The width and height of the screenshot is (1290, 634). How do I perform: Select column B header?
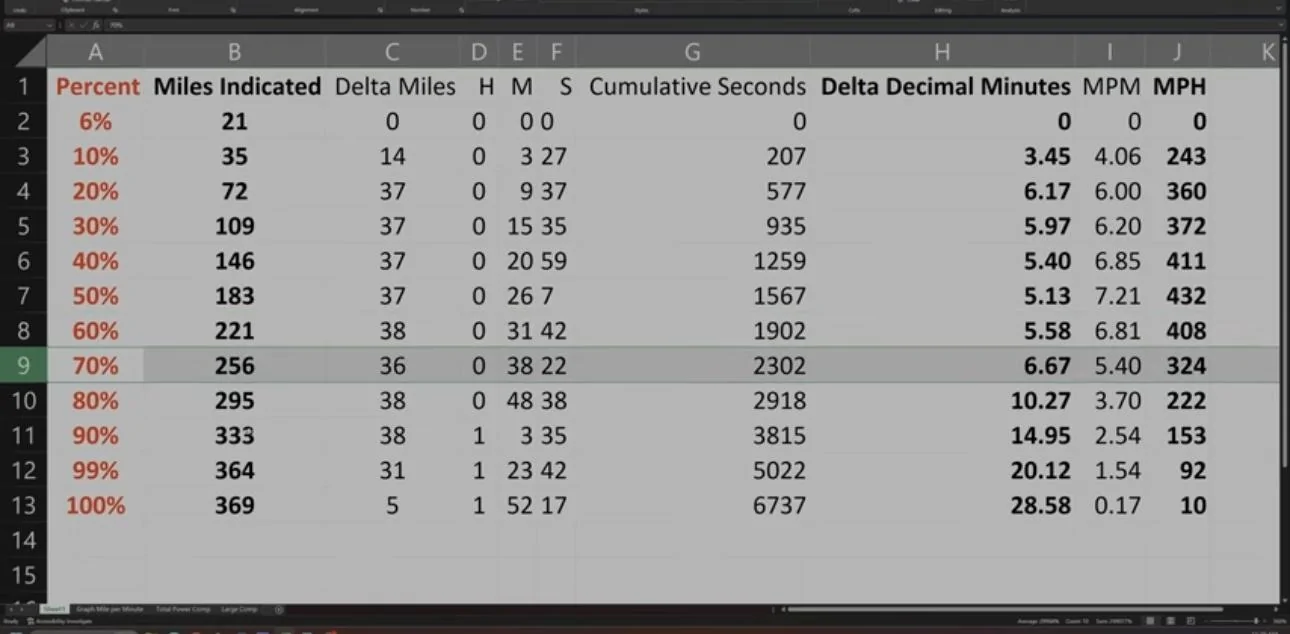pyautogui.click(x=235, y=52)
